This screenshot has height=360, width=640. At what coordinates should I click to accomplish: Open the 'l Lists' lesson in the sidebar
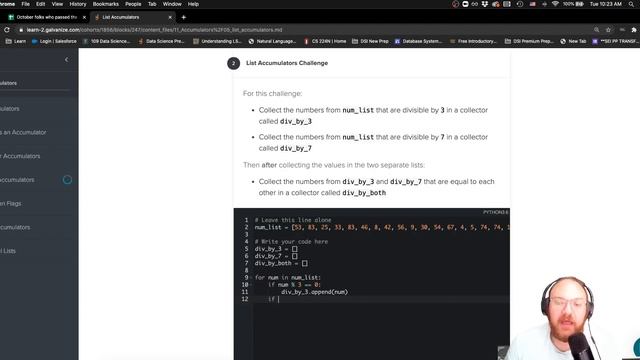coord(8,251)
